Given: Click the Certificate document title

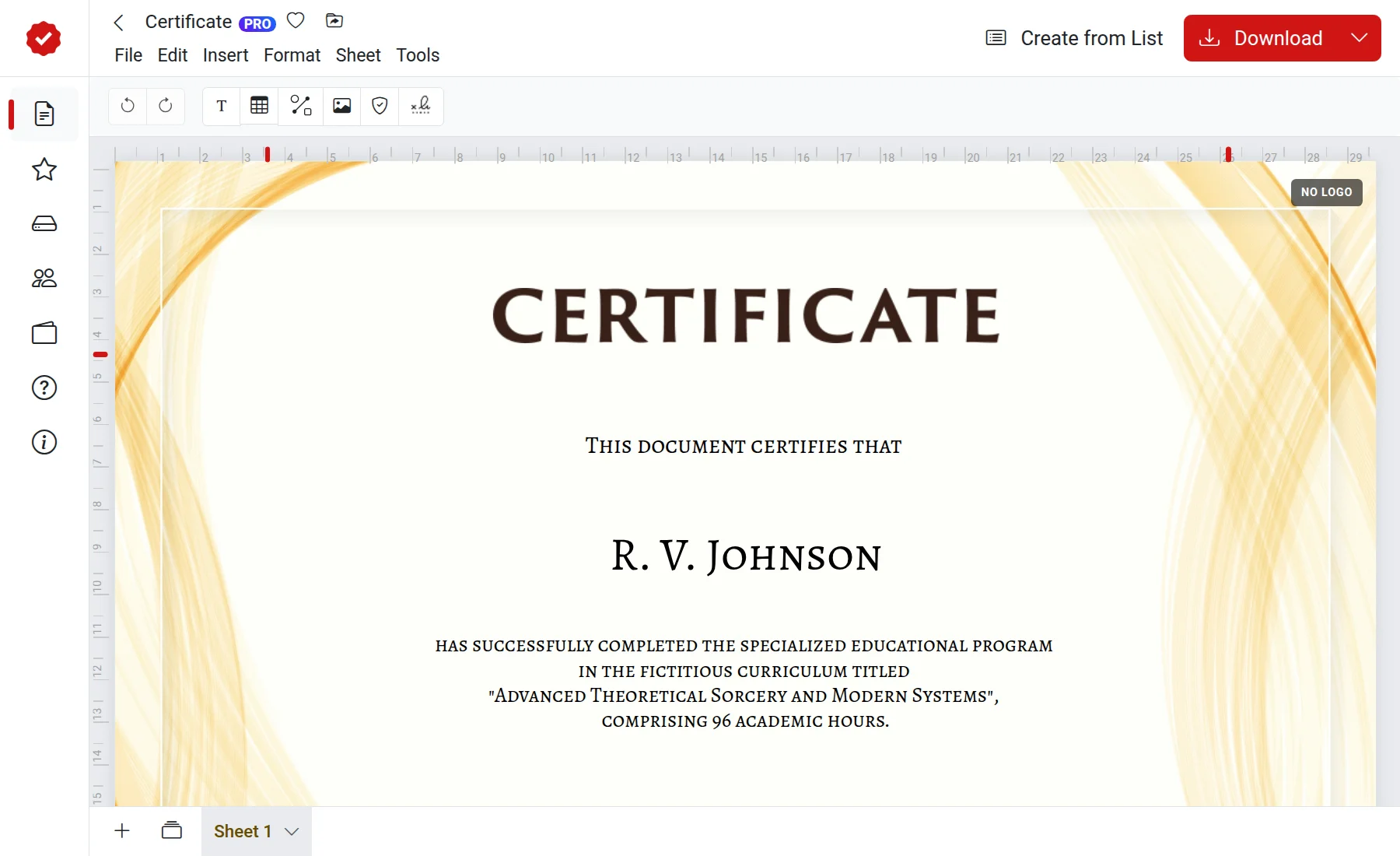Looking at the screenshot, I should 188,22.
